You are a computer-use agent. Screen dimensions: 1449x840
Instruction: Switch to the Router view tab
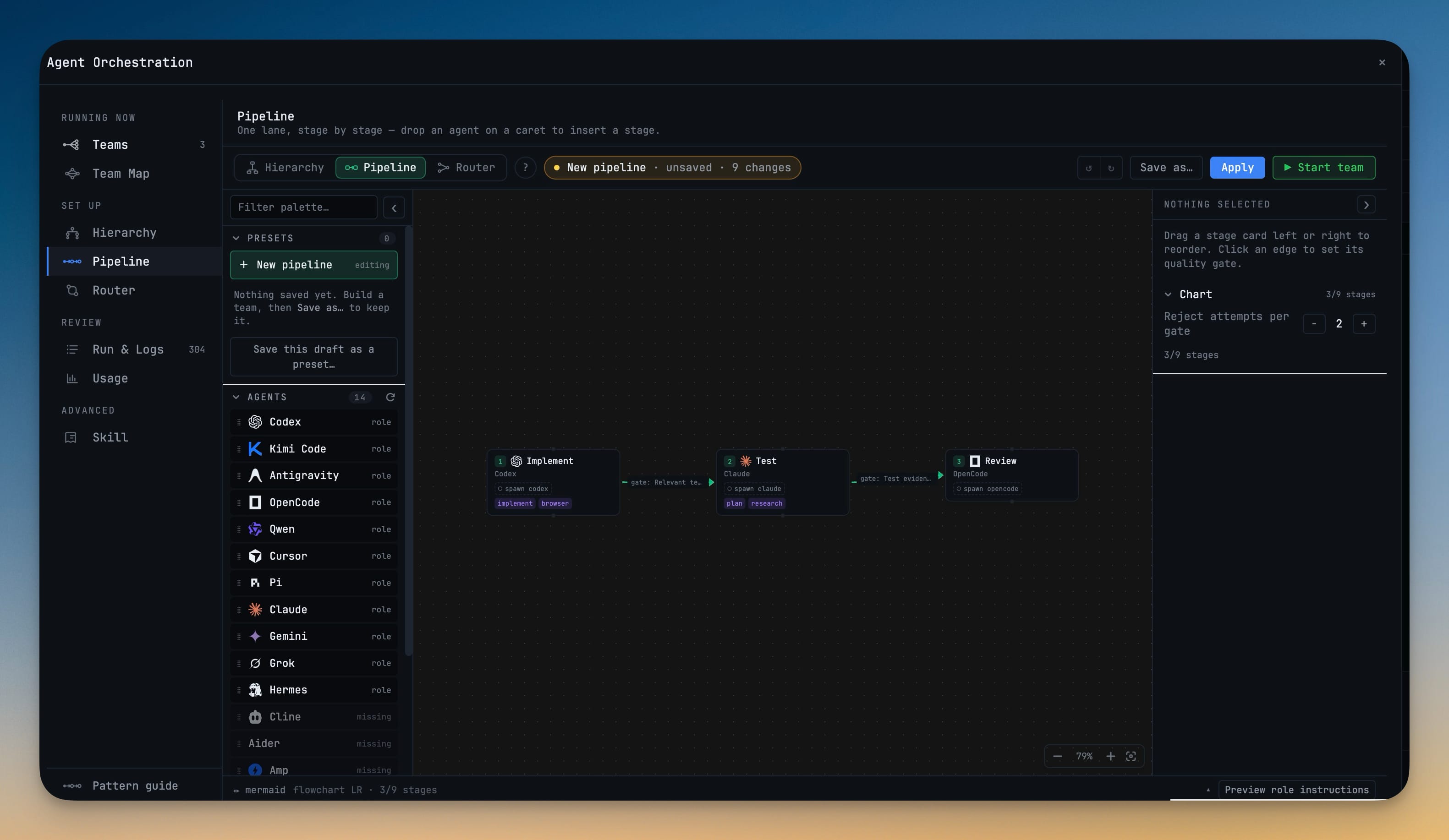[x=467, y=168]
